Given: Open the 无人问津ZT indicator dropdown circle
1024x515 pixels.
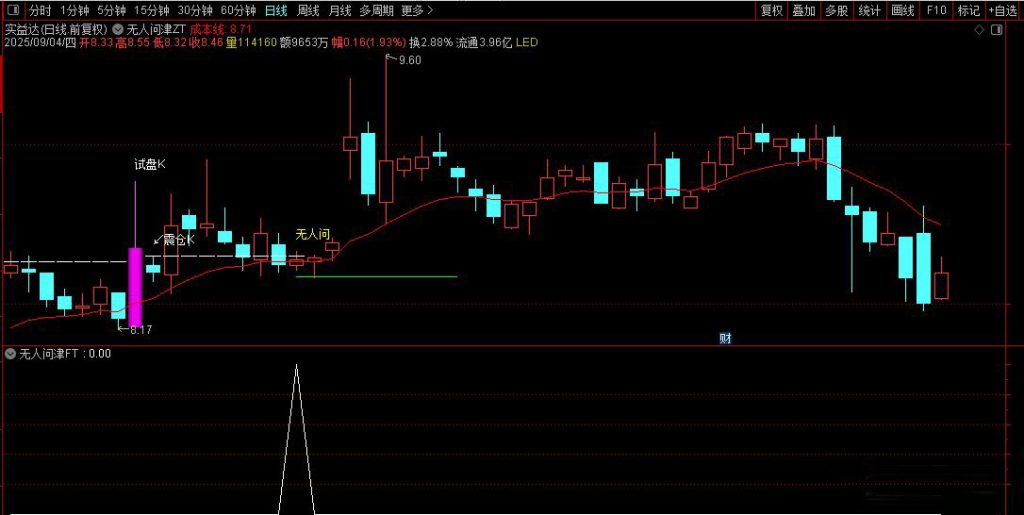Looking at the screenshot, I should click(x=119, y=29).
